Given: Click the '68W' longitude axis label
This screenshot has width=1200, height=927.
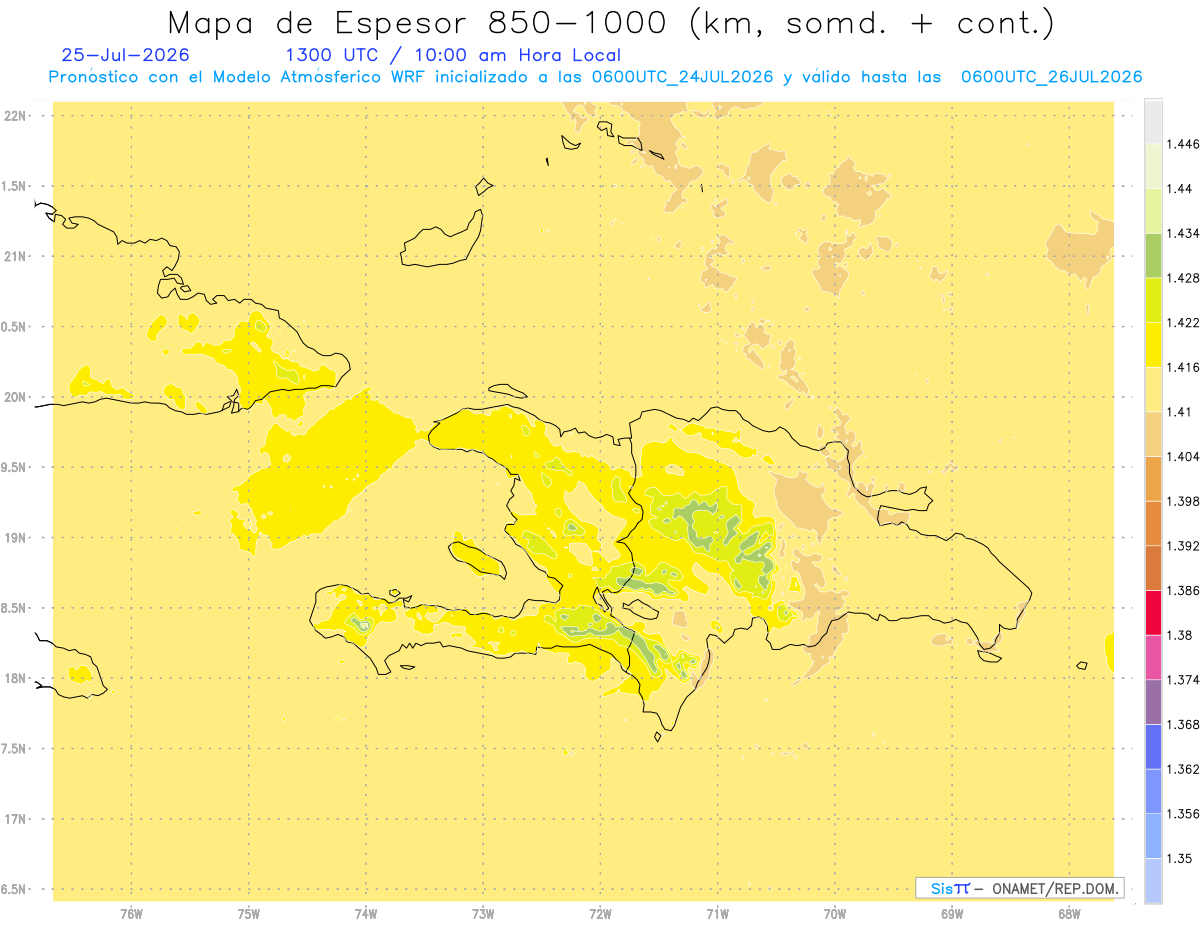Looking at the screenshot, I should pyautogui.click(x=1069, y=914).
